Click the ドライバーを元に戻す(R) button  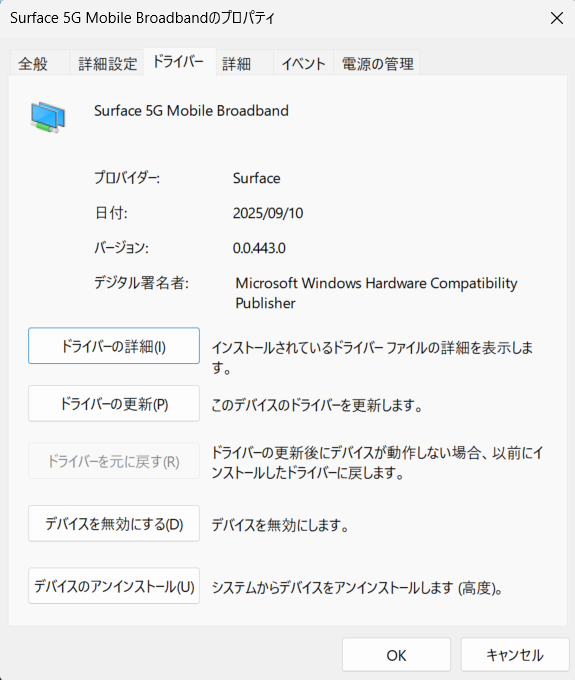tap(114, 461)
